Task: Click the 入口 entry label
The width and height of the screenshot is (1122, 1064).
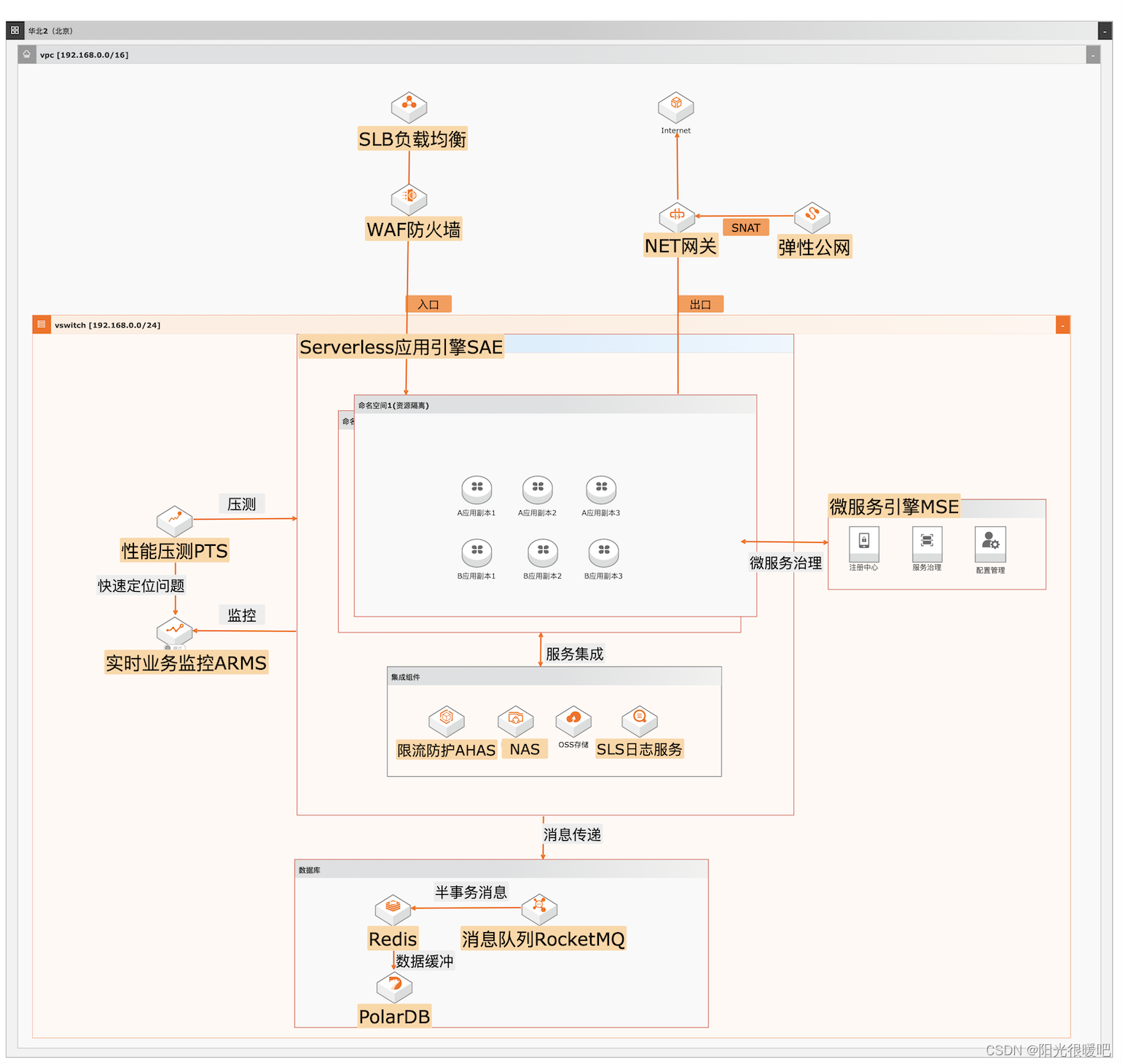Action: click(428, 304)
